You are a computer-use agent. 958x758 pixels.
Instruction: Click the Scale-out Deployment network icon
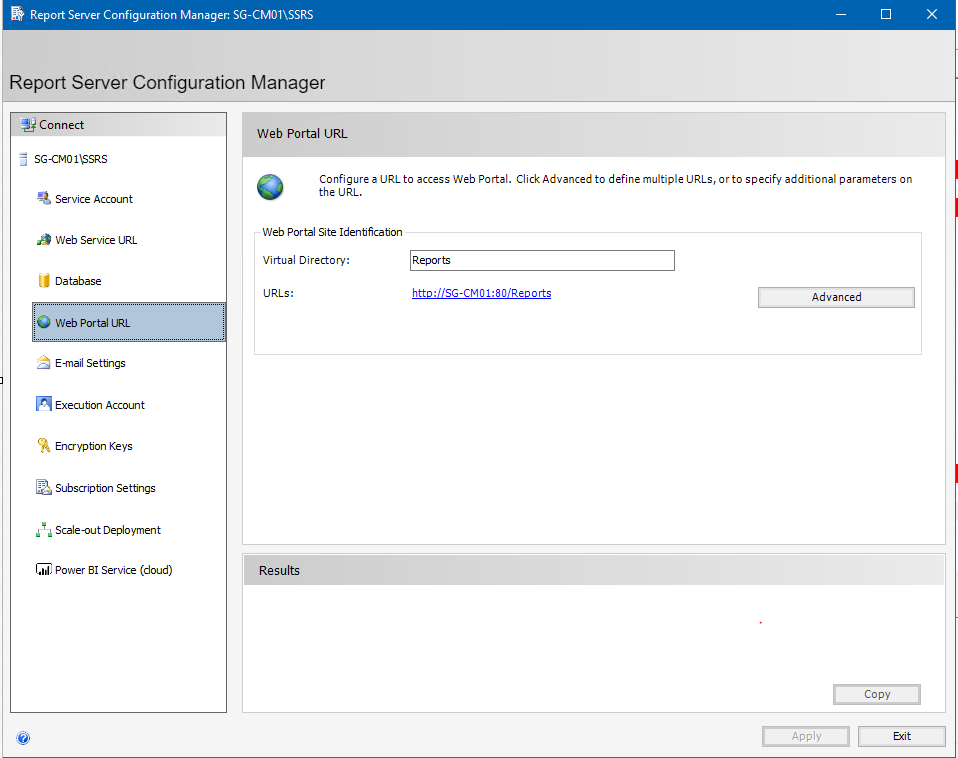(x=43, y=530)
